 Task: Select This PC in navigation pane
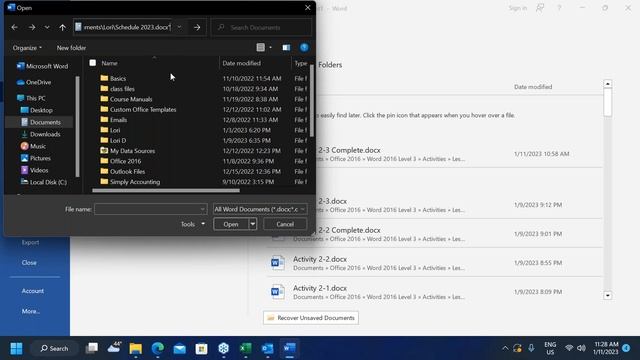(31, 98)
